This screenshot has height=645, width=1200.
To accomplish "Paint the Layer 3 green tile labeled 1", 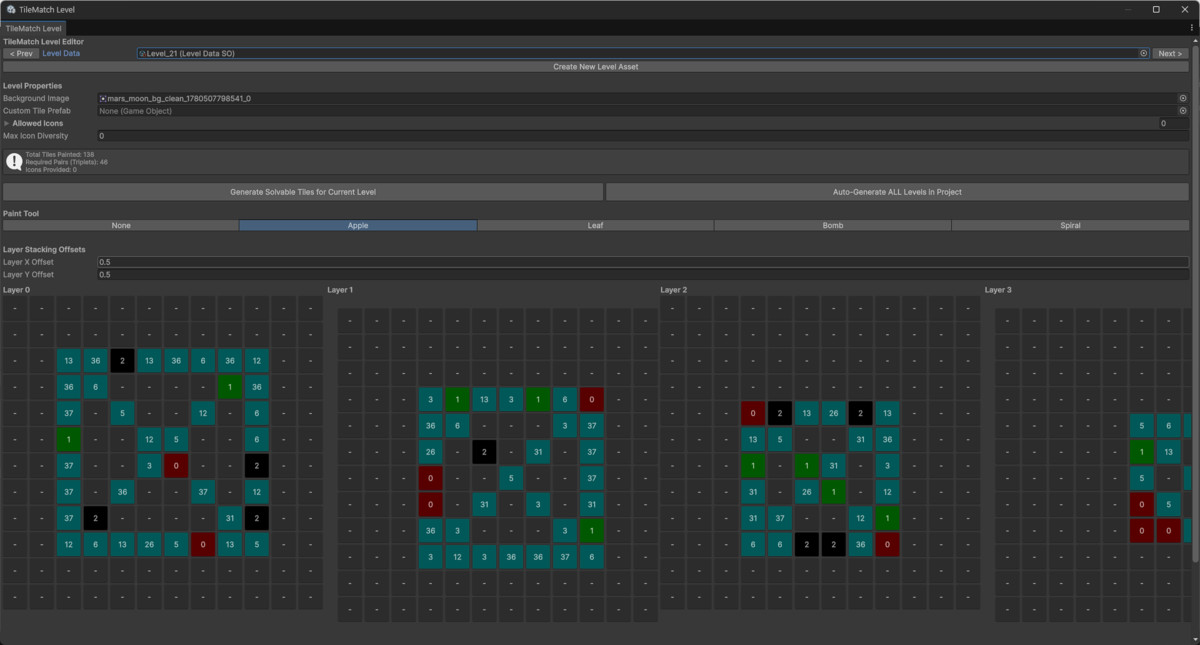I will pos(1142,452).
